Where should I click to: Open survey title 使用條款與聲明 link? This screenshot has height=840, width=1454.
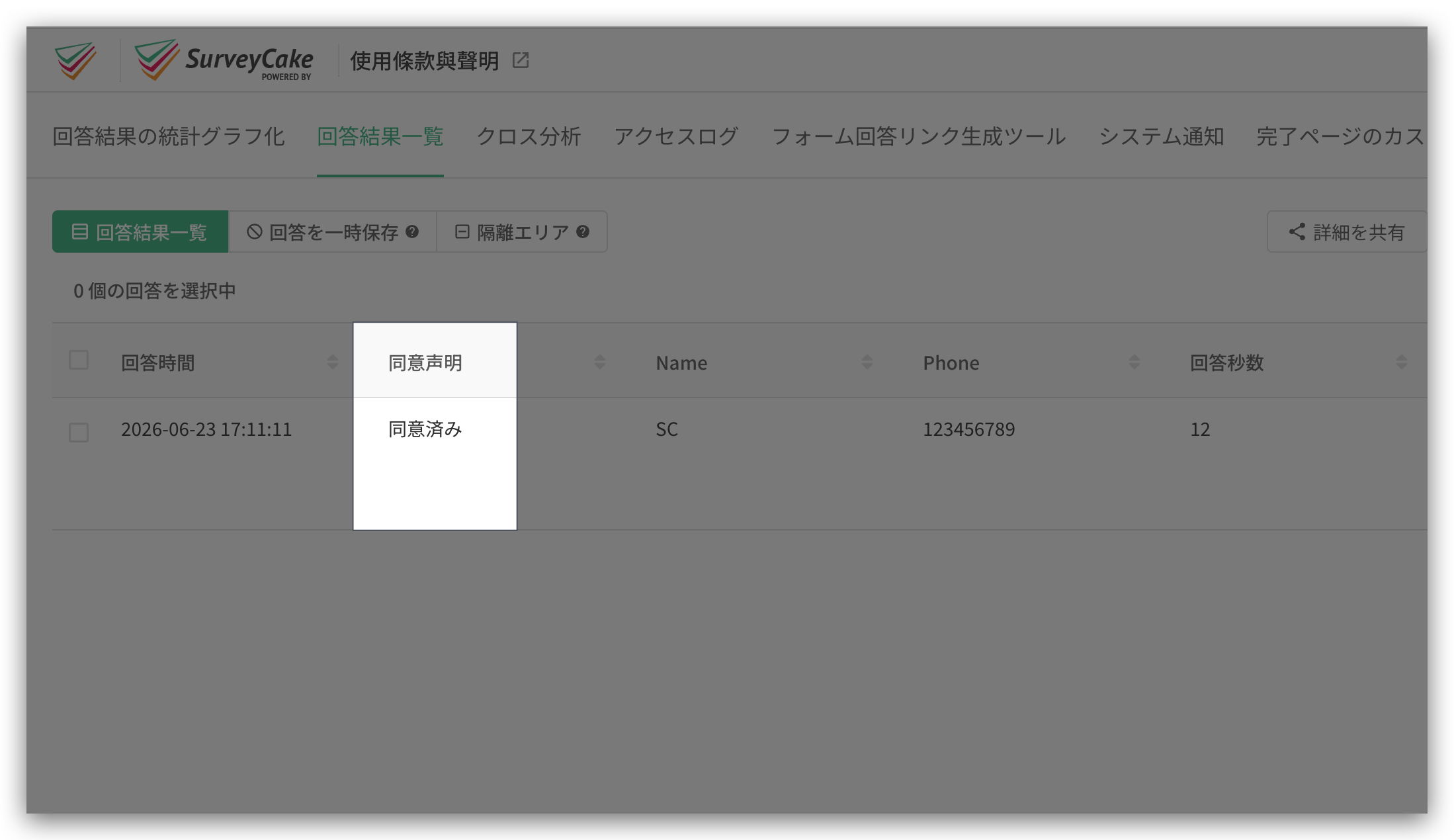click(425, 61)
